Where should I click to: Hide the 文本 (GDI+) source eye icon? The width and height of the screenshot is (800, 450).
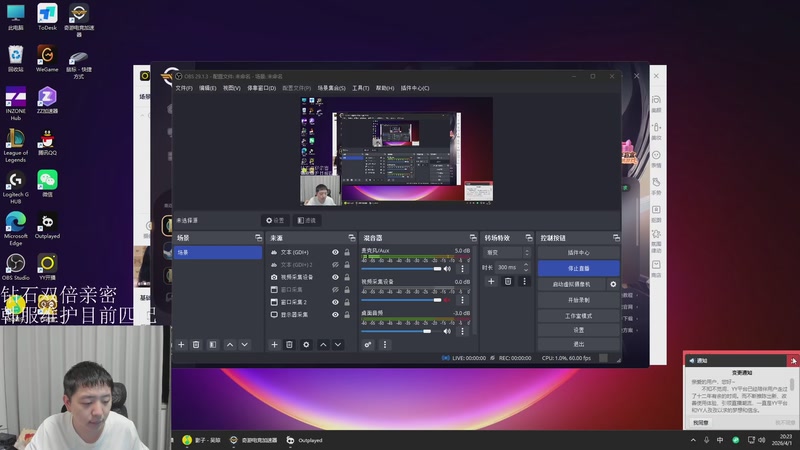[x=336, y=252]
